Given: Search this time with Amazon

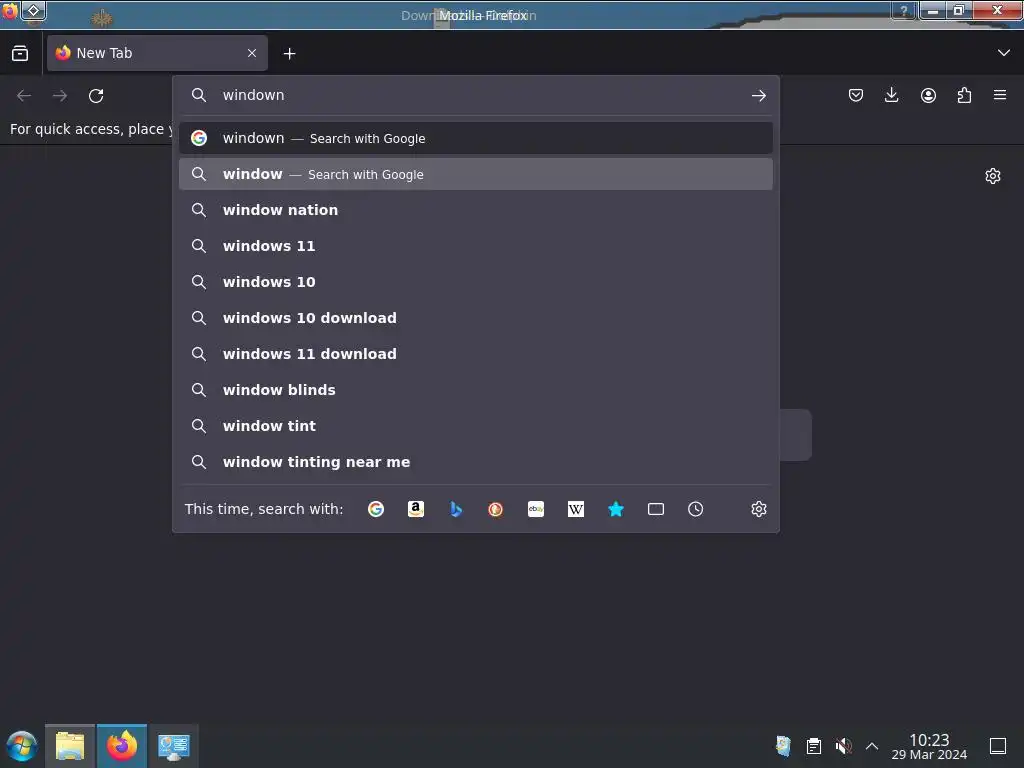Looking at the screenshot, I should click(416, 509).
